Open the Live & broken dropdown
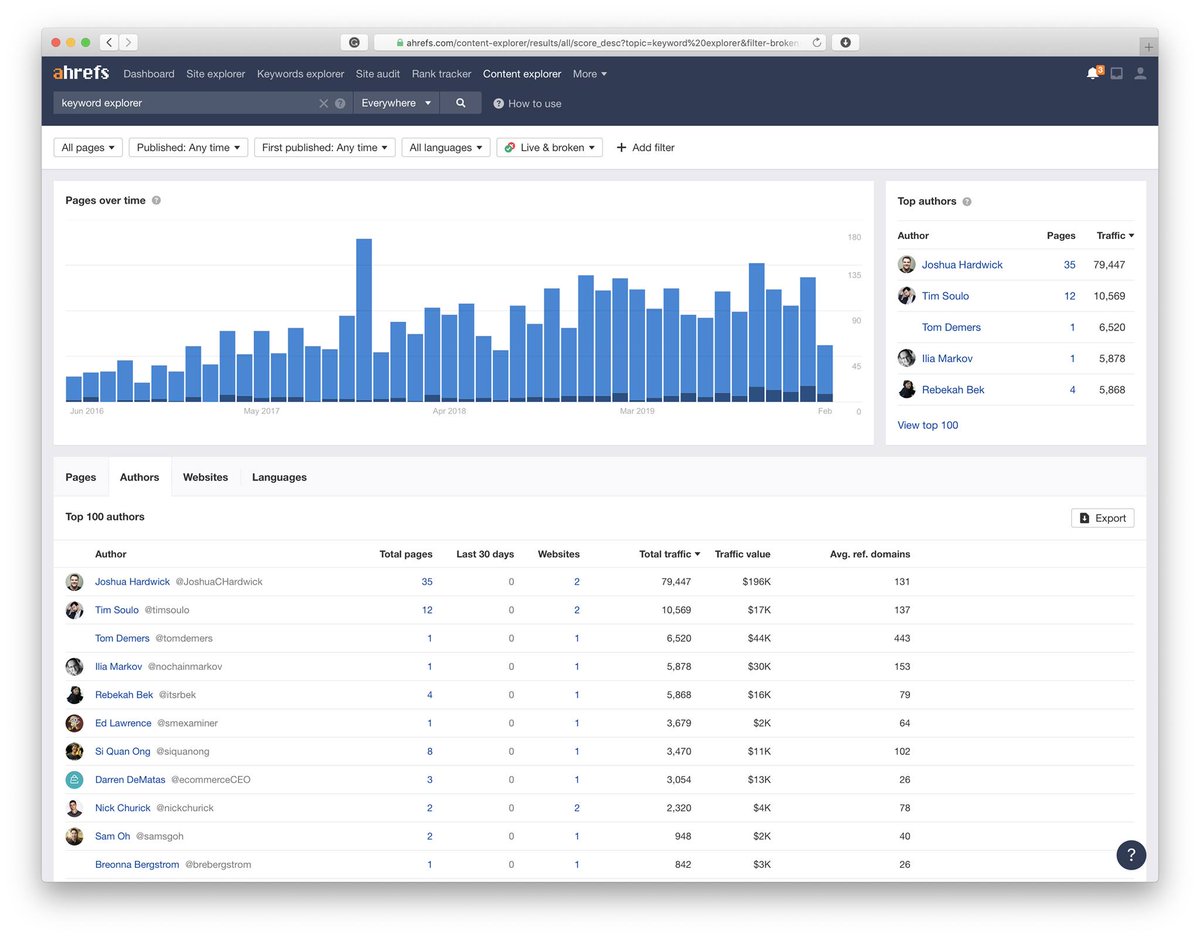The height and width of the screenshot is (937, 1200). click(x=549, y=147)
